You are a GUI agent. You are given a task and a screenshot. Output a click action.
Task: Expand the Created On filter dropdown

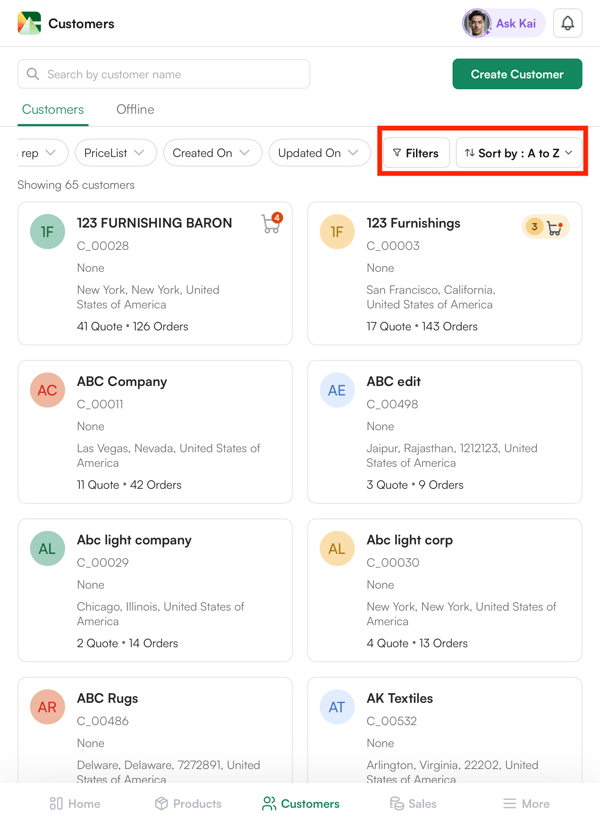[x=211, y=153]
